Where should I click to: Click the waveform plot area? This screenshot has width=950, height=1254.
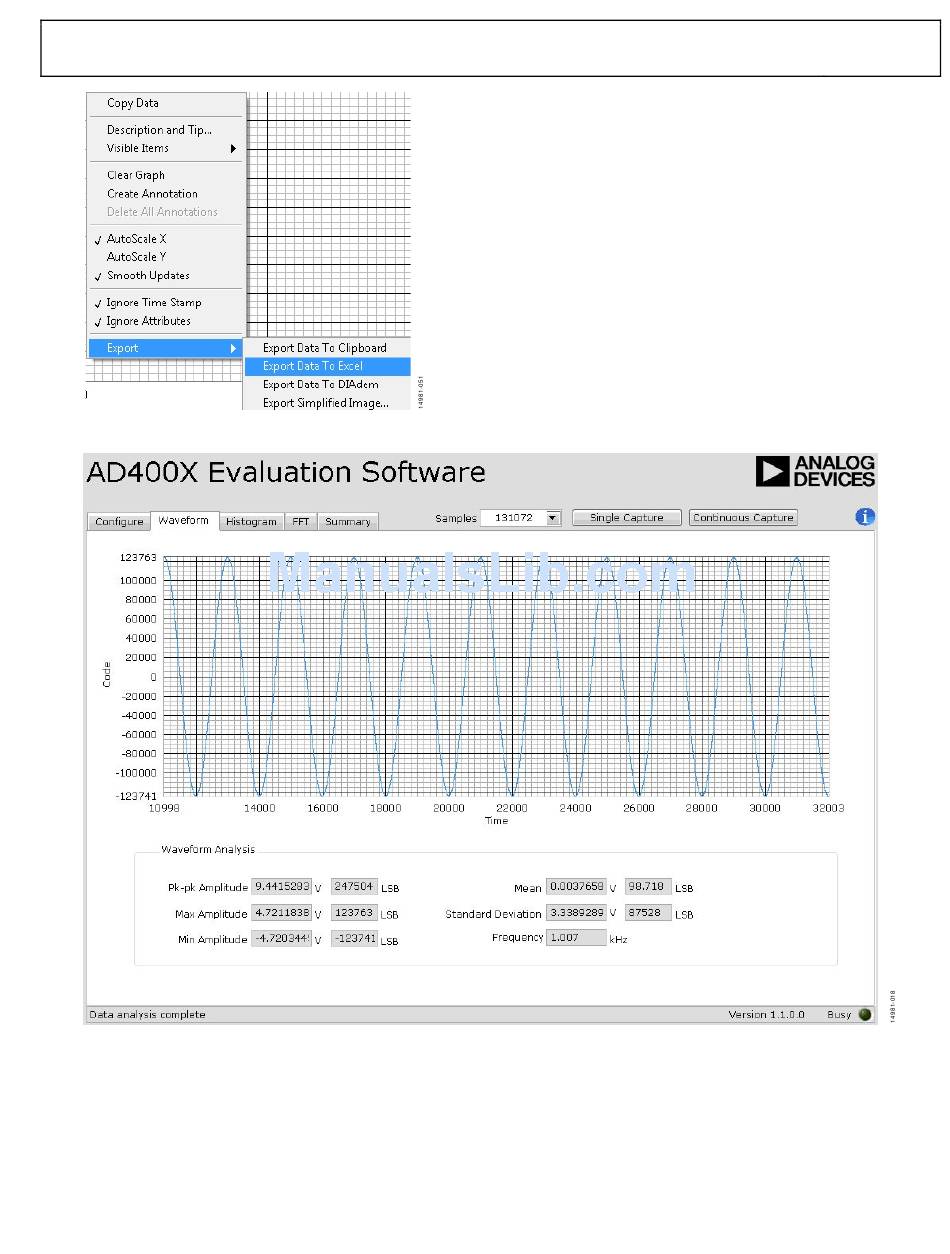[496, 677]
